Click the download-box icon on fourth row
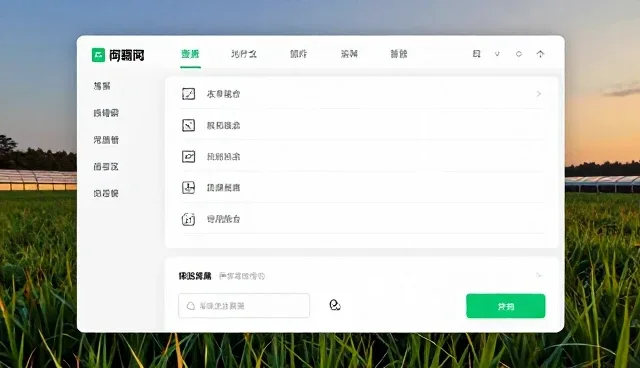 coord(188,188)
